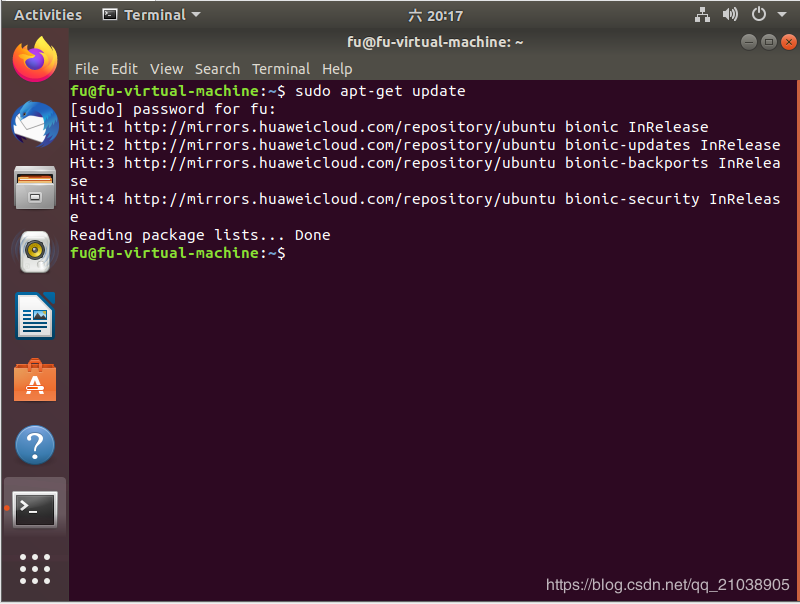Open the Search menu in the terminal

pyautogui.click(x=217, y=68)
